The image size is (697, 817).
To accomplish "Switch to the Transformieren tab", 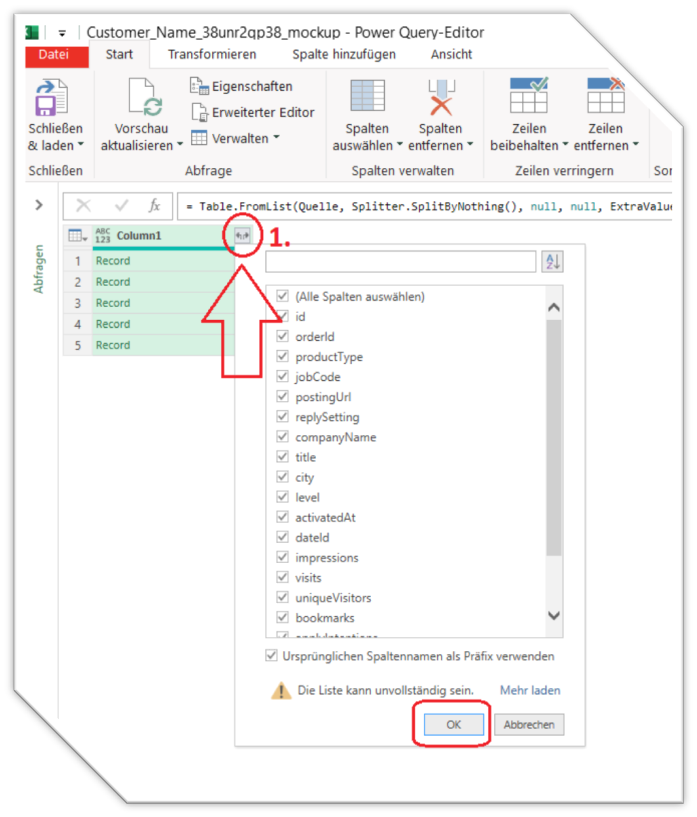I will pos(212,54).
